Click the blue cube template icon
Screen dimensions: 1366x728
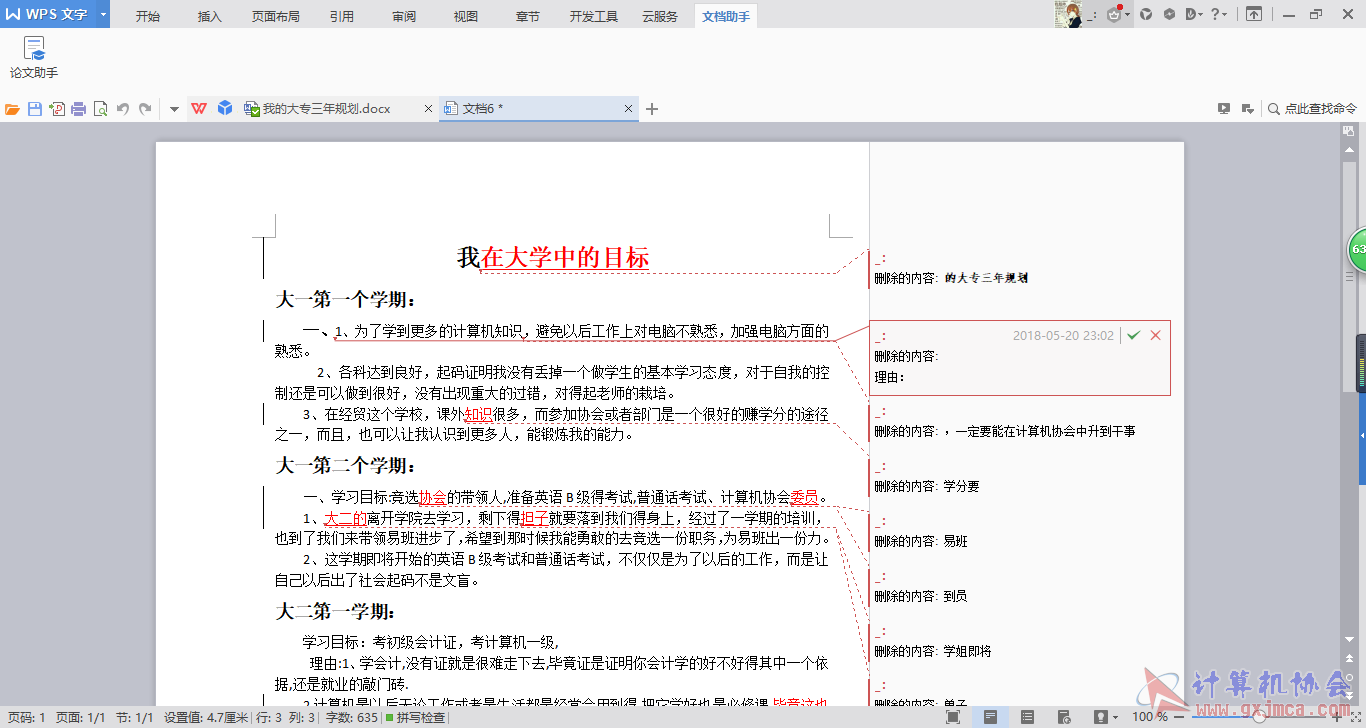coord(225,108)
